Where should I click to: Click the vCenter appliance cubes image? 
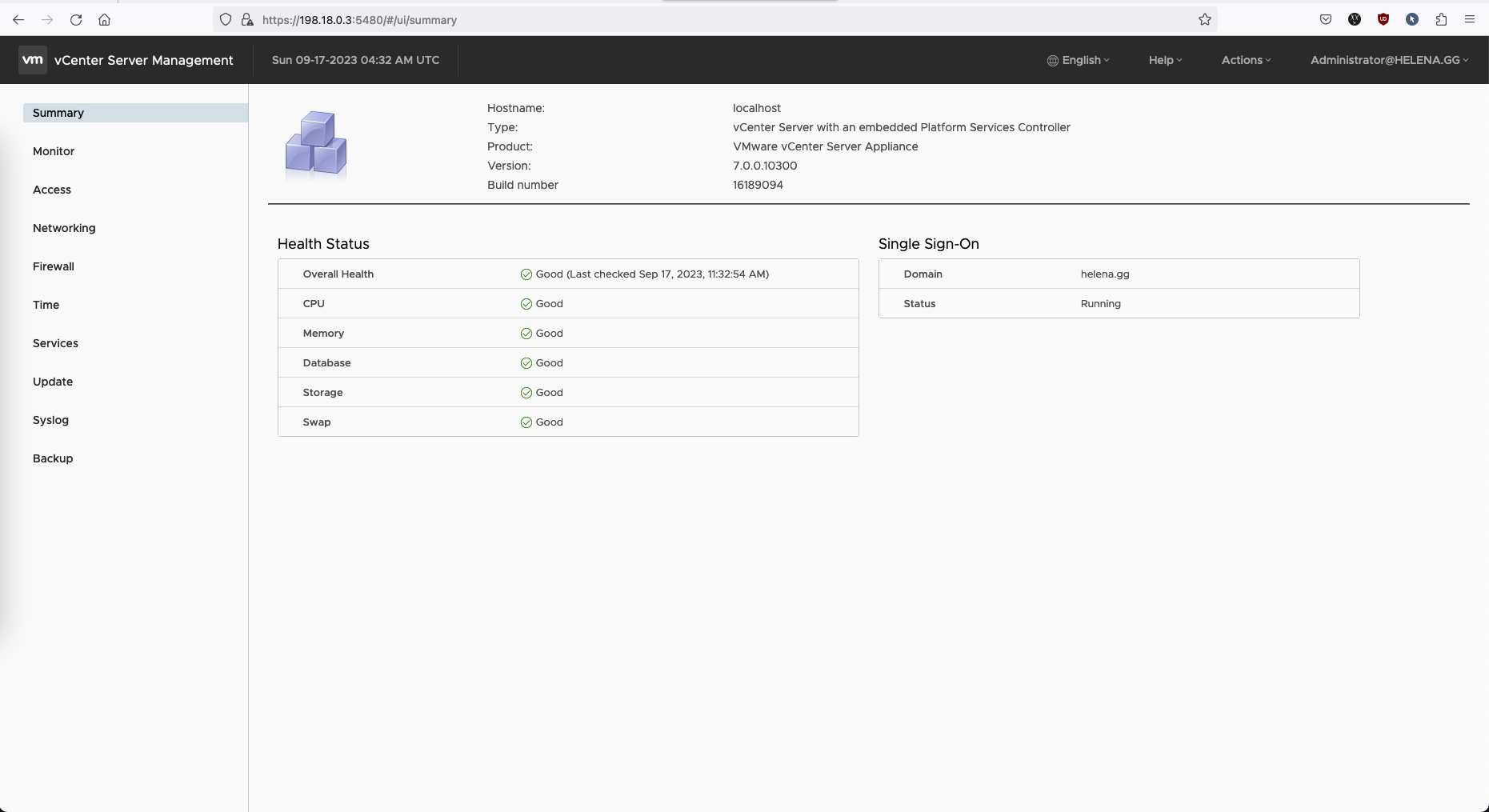tap(316, 144)
